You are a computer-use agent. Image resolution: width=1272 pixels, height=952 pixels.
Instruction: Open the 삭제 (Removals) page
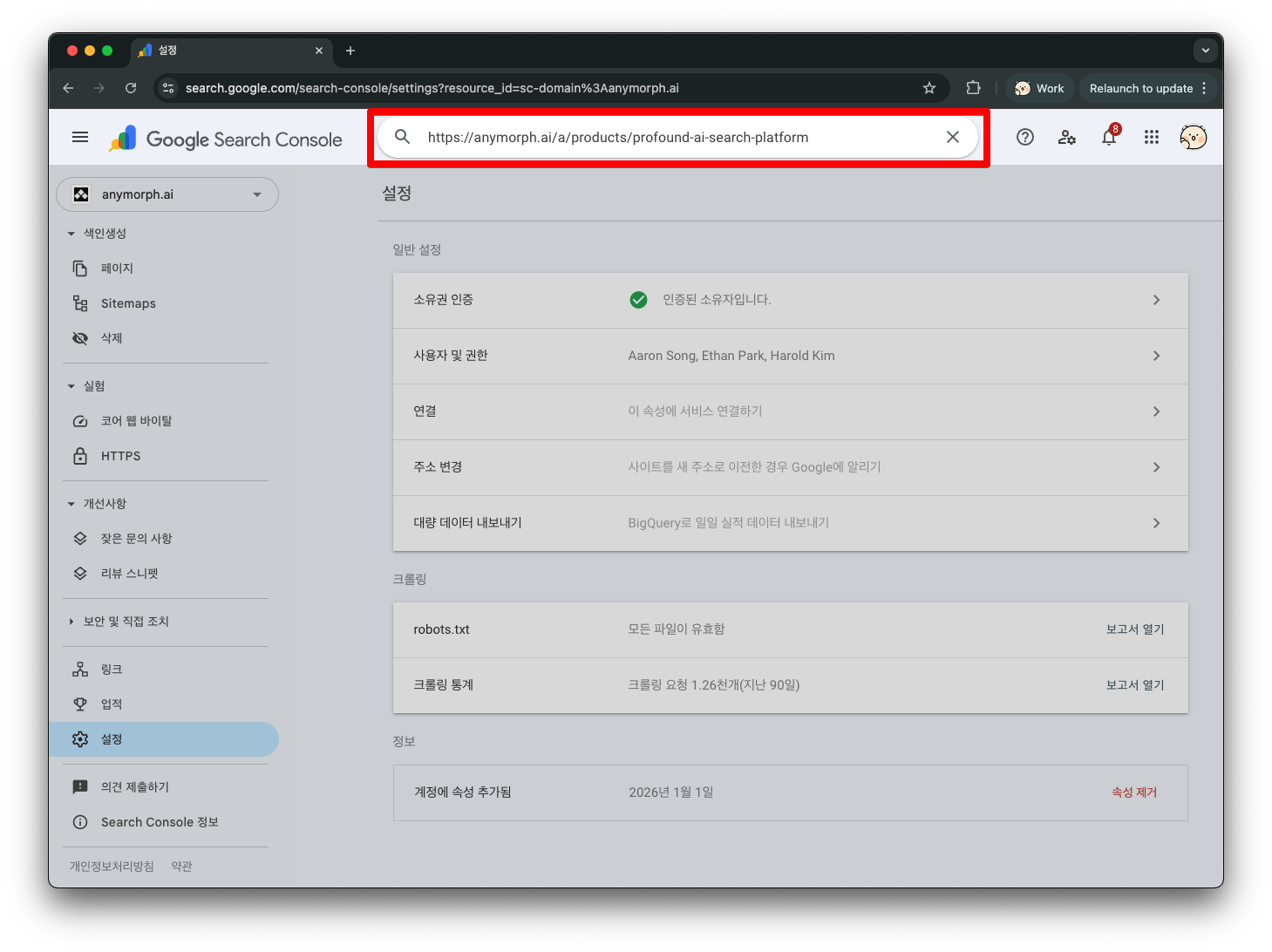tap(110, 337)
